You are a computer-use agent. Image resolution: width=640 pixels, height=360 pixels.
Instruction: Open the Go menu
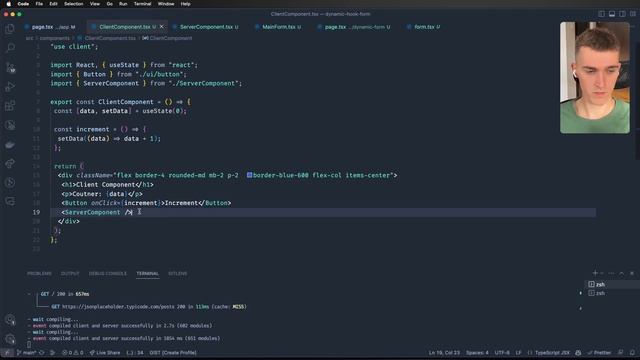point(109,4)
